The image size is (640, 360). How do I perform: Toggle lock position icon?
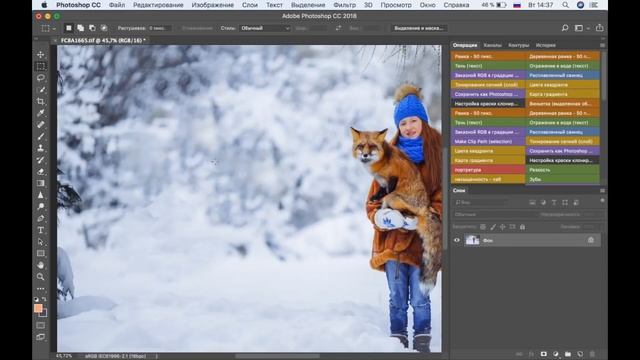pyautogui.click(x=502, y=227)
